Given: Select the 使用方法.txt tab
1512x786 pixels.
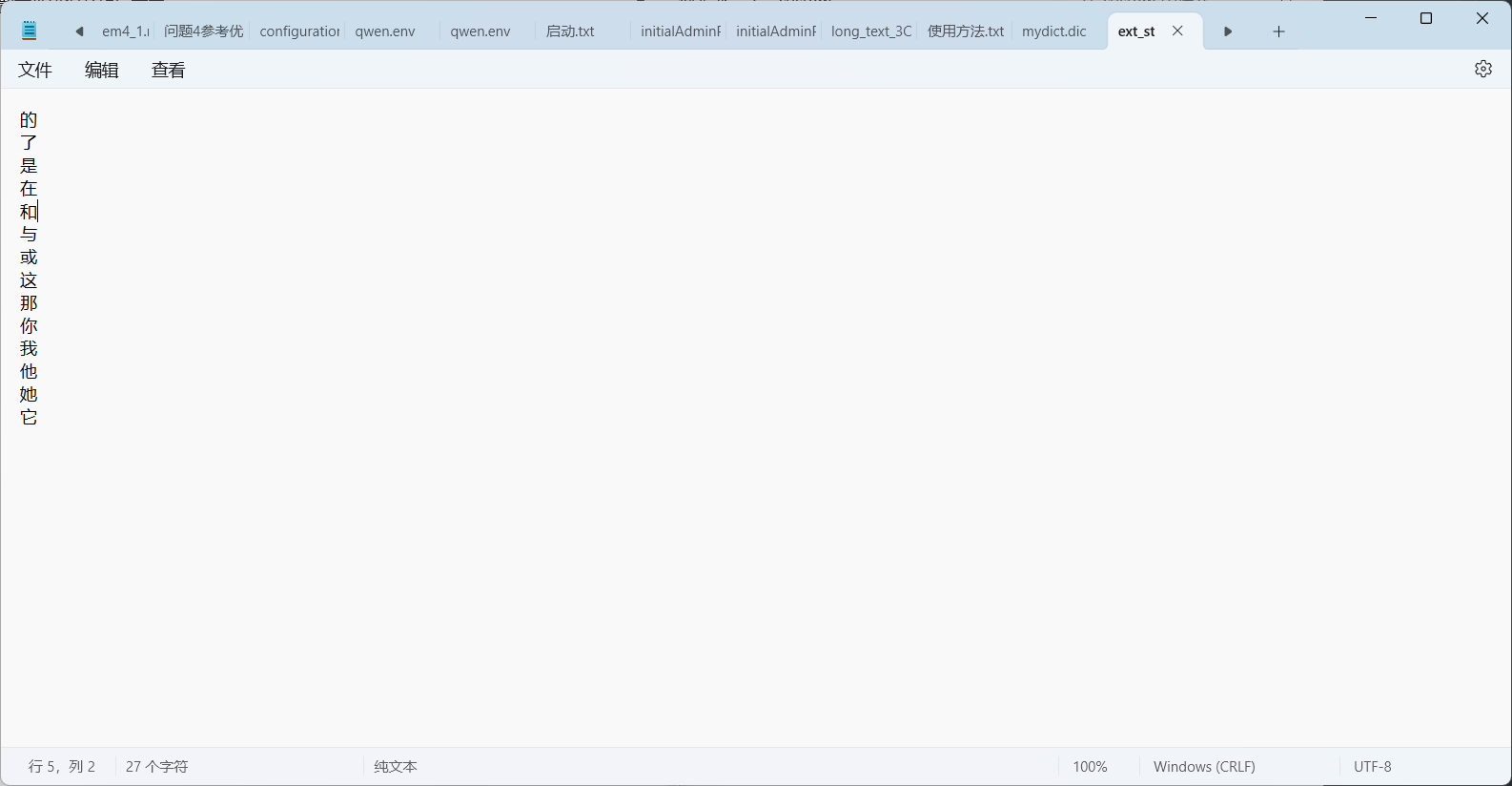Looking at the screenshot, I should pyautogui.click(x=965, y=31).
